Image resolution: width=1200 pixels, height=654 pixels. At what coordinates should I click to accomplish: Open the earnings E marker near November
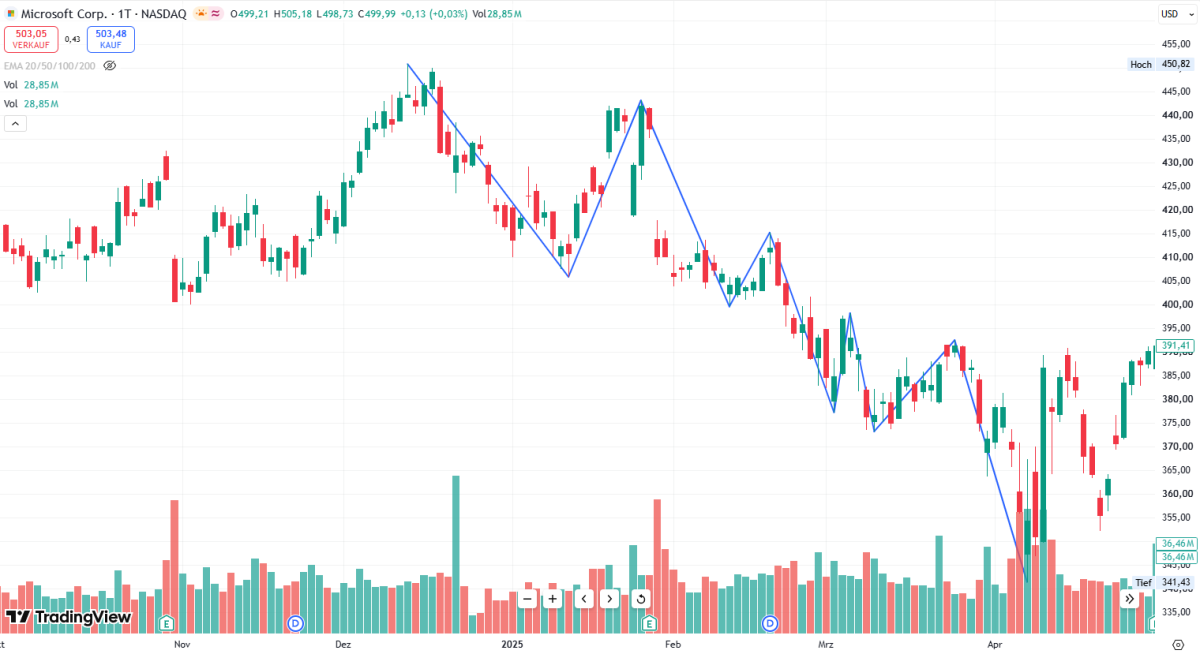pos(167,623)
